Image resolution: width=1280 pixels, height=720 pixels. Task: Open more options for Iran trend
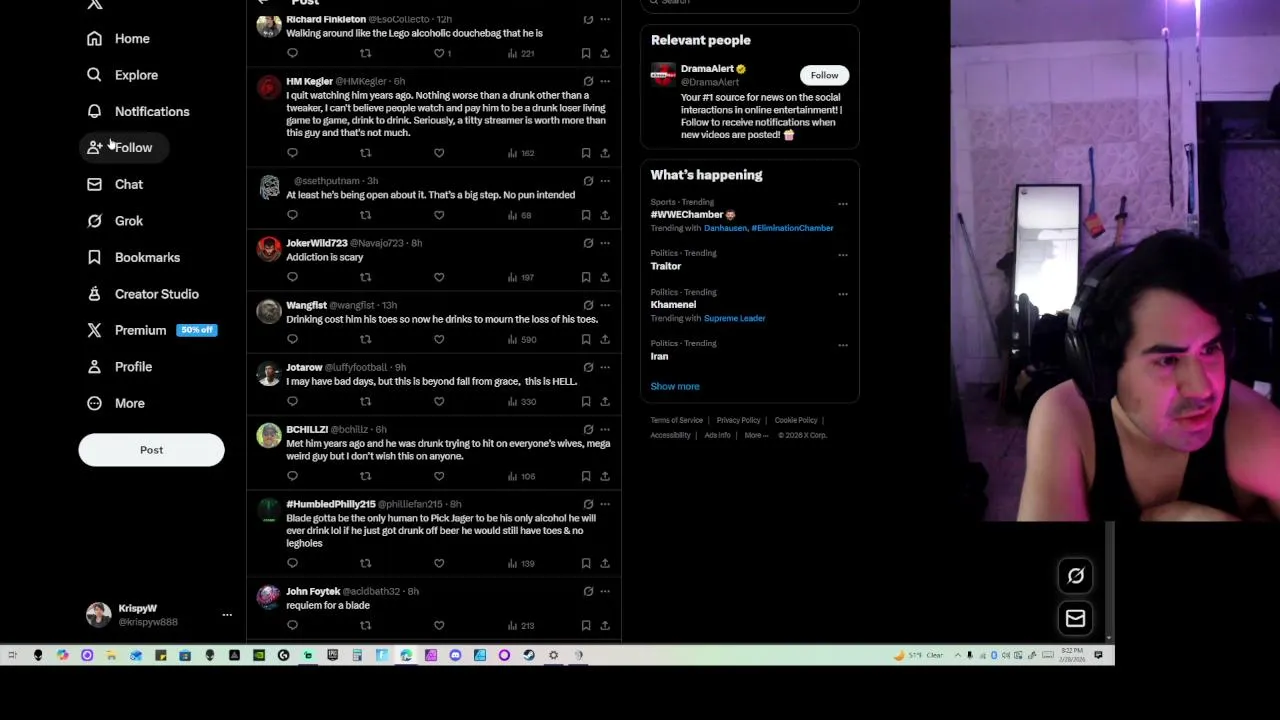coord(843,345)
